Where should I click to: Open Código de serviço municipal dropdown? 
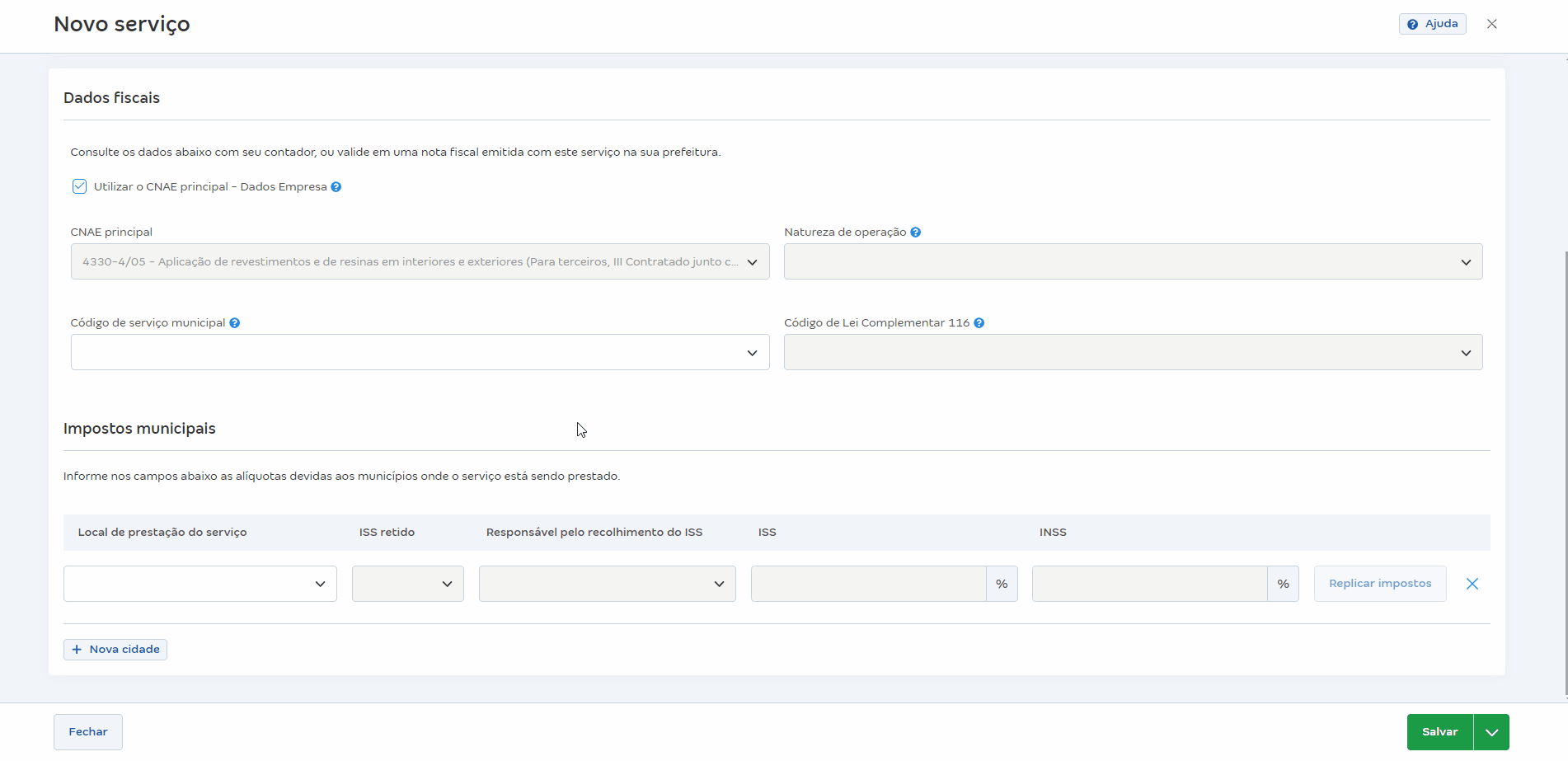tap(420, 352)
